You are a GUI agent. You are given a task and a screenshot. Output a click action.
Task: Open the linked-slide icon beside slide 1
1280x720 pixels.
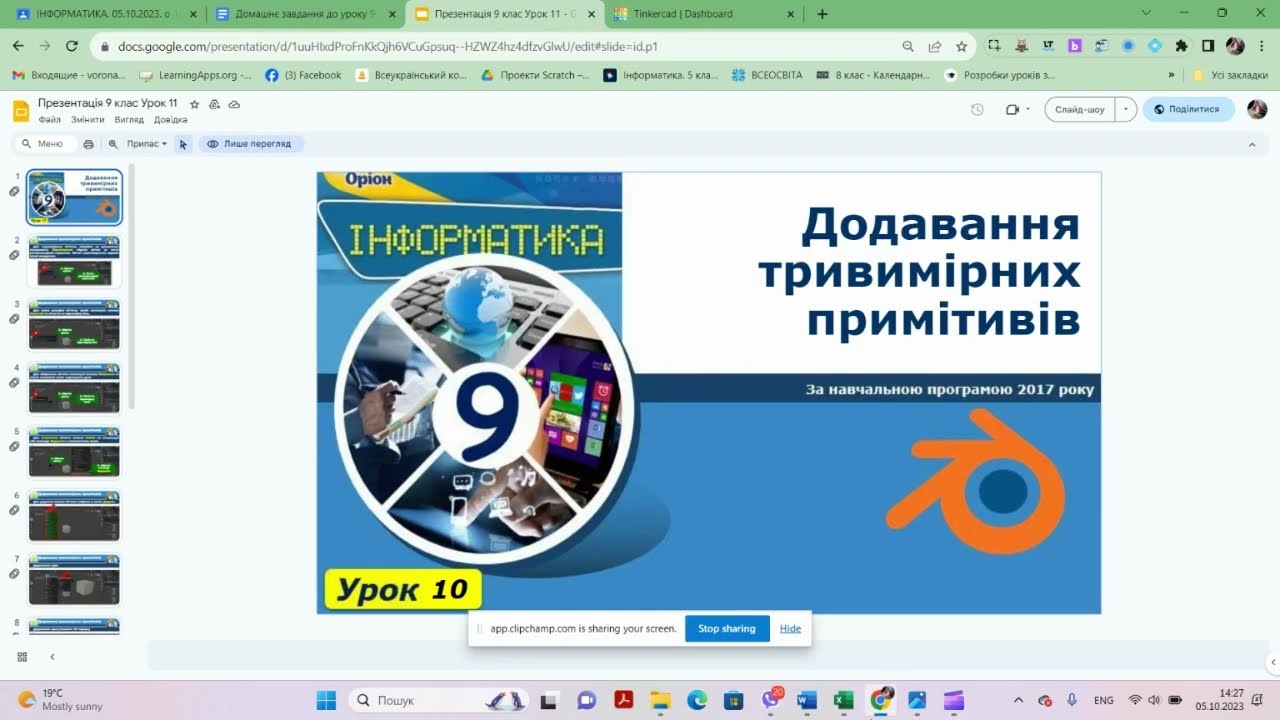coord(14,191)
